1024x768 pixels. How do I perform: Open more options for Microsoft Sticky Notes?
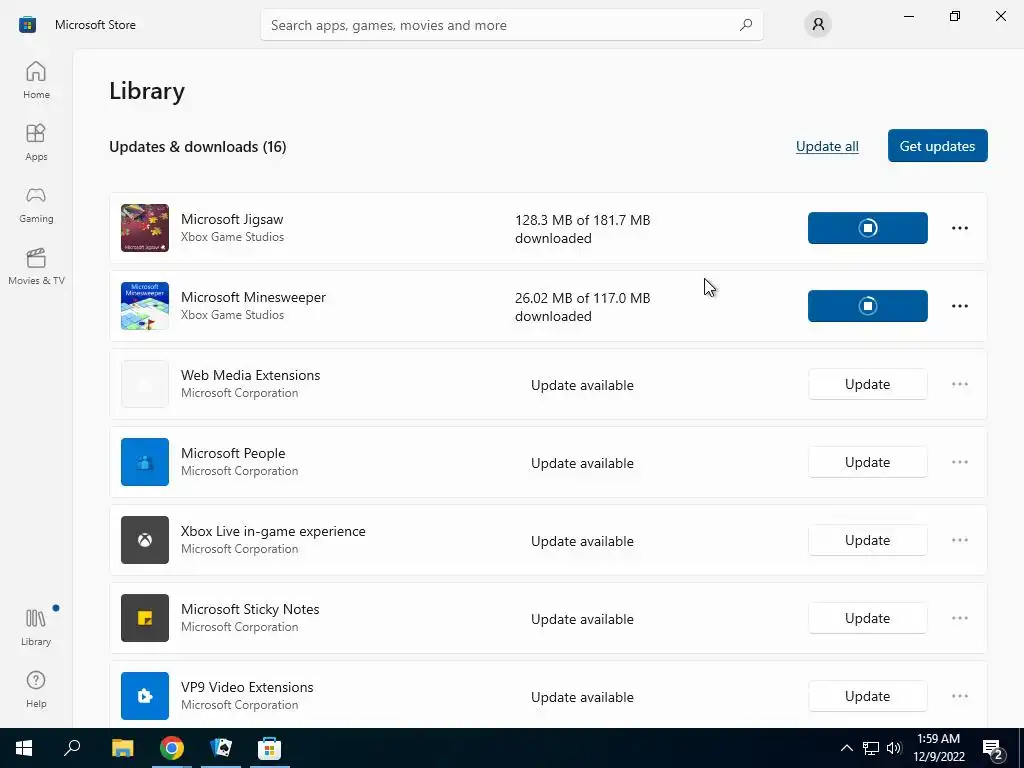pyautogui.click(x=959, y=618)
